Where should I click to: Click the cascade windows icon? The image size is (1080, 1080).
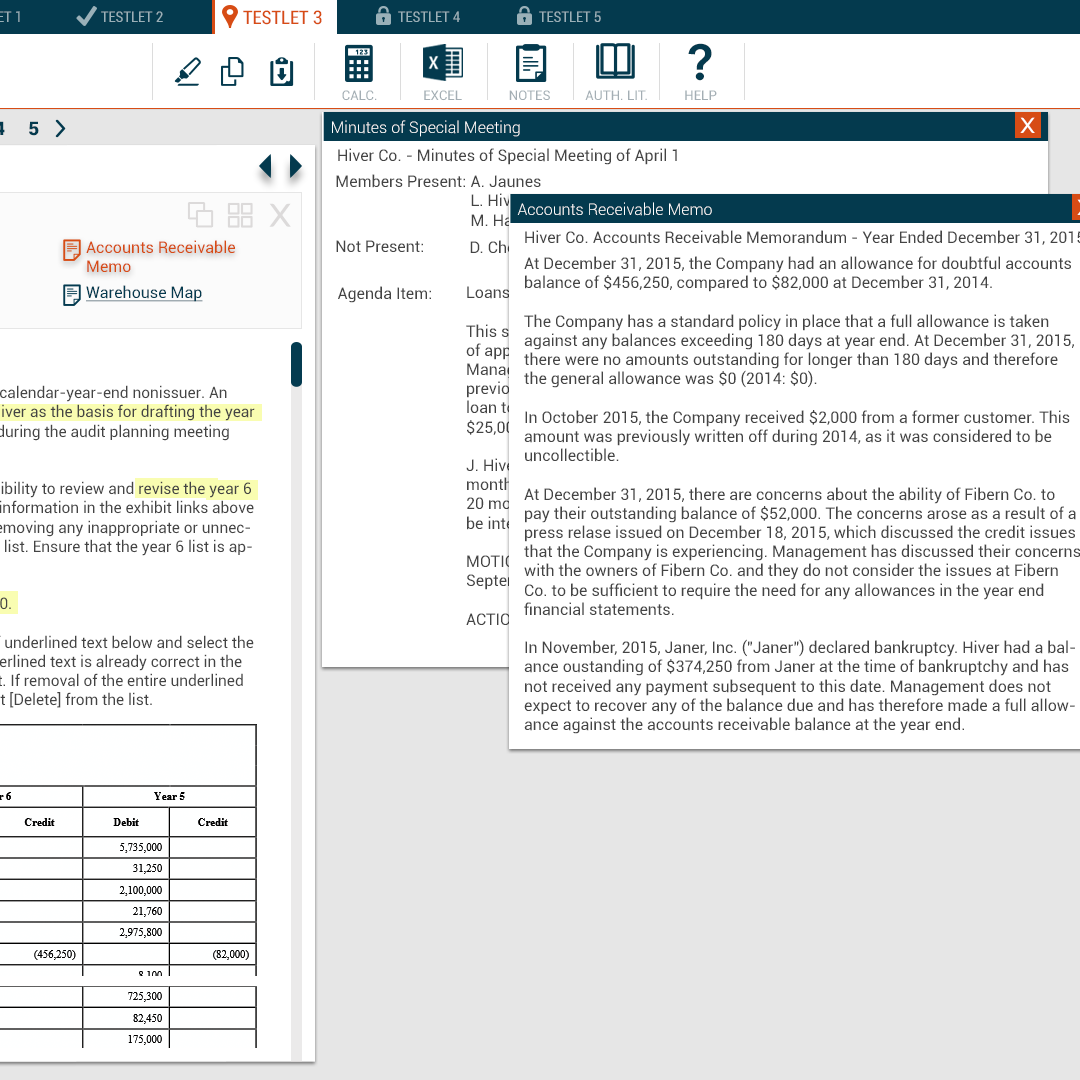click(x=200, y=215)
